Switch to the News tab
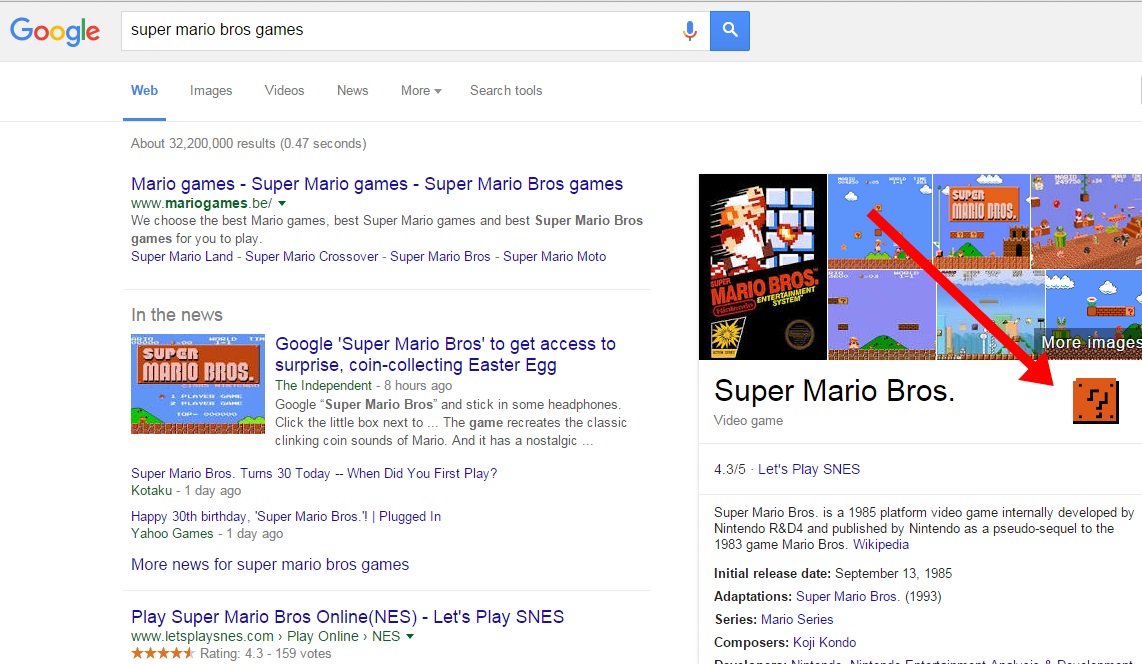 [353, 90]
